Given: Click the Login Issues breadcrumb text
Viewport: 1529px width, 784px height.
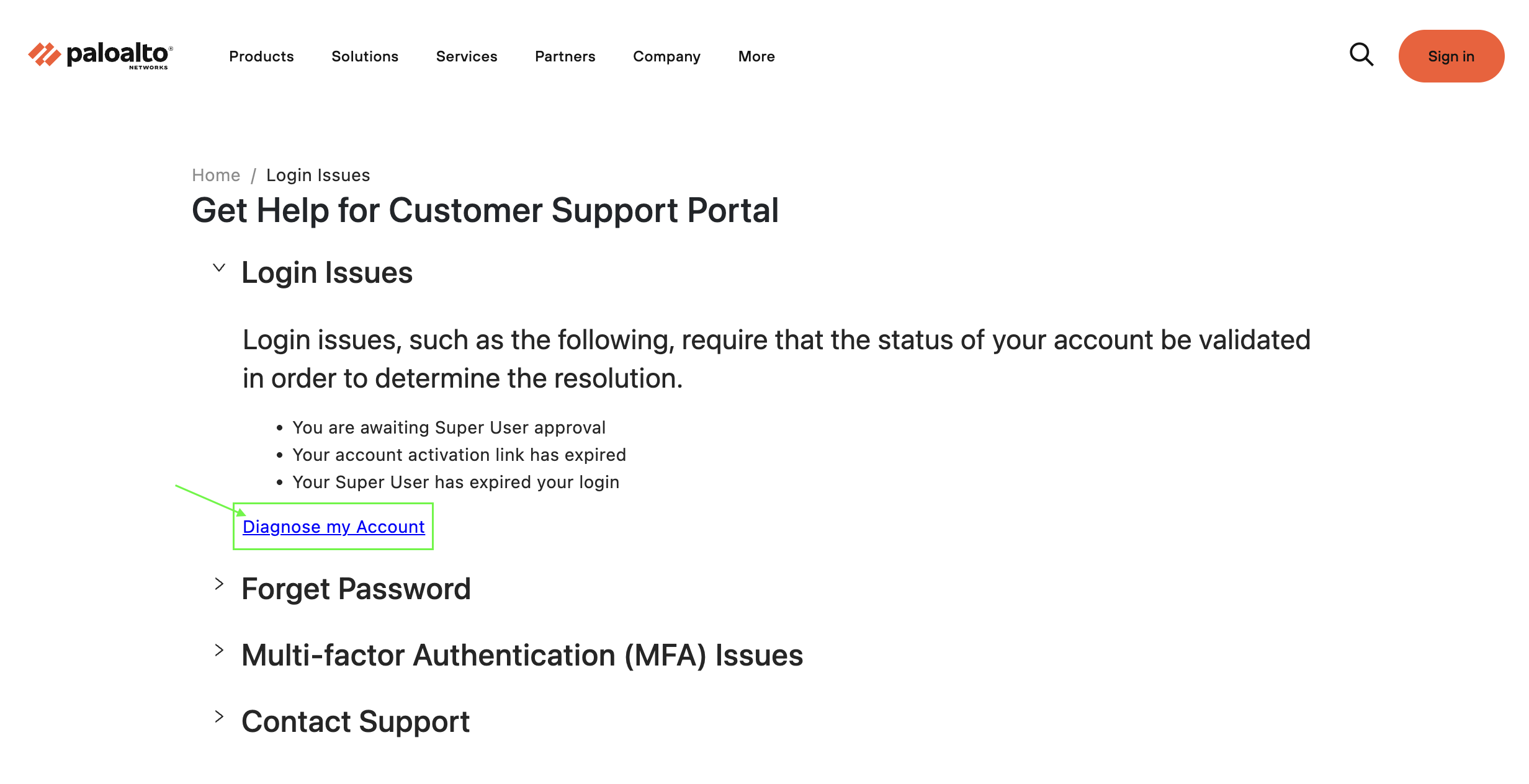Looking at the screenshot, I should pos(318,176).
